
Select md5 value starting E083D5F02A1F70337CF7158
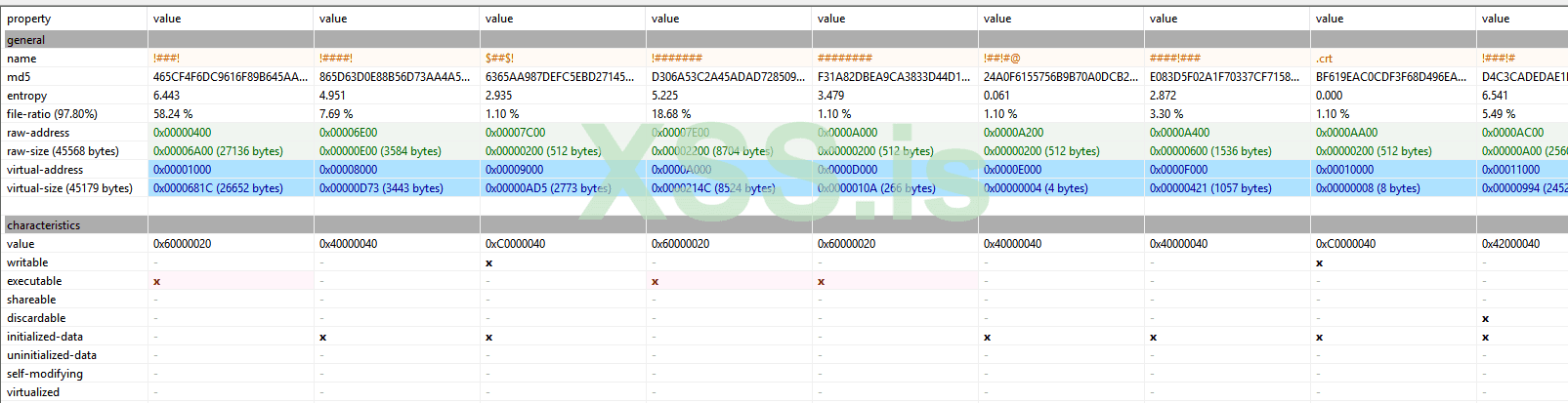[1225, 77]
